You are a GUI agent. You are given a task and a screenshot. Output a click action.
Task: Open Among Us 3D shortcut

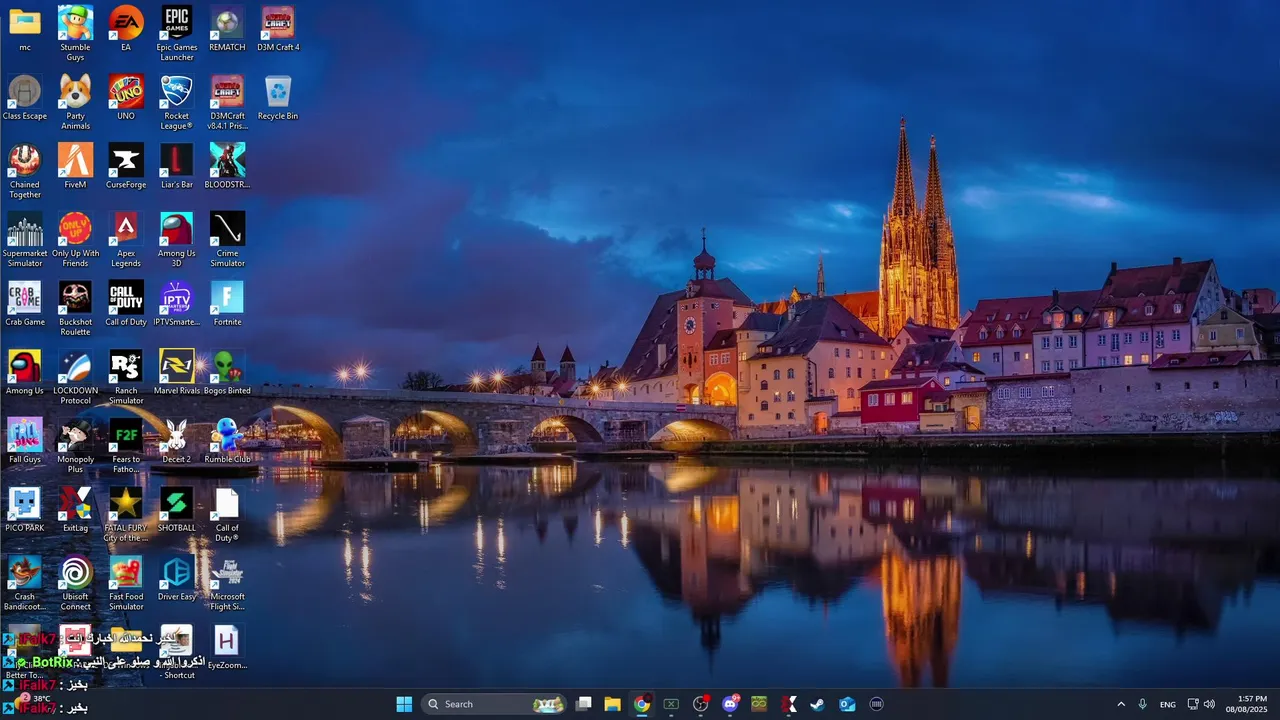(177, 240)
